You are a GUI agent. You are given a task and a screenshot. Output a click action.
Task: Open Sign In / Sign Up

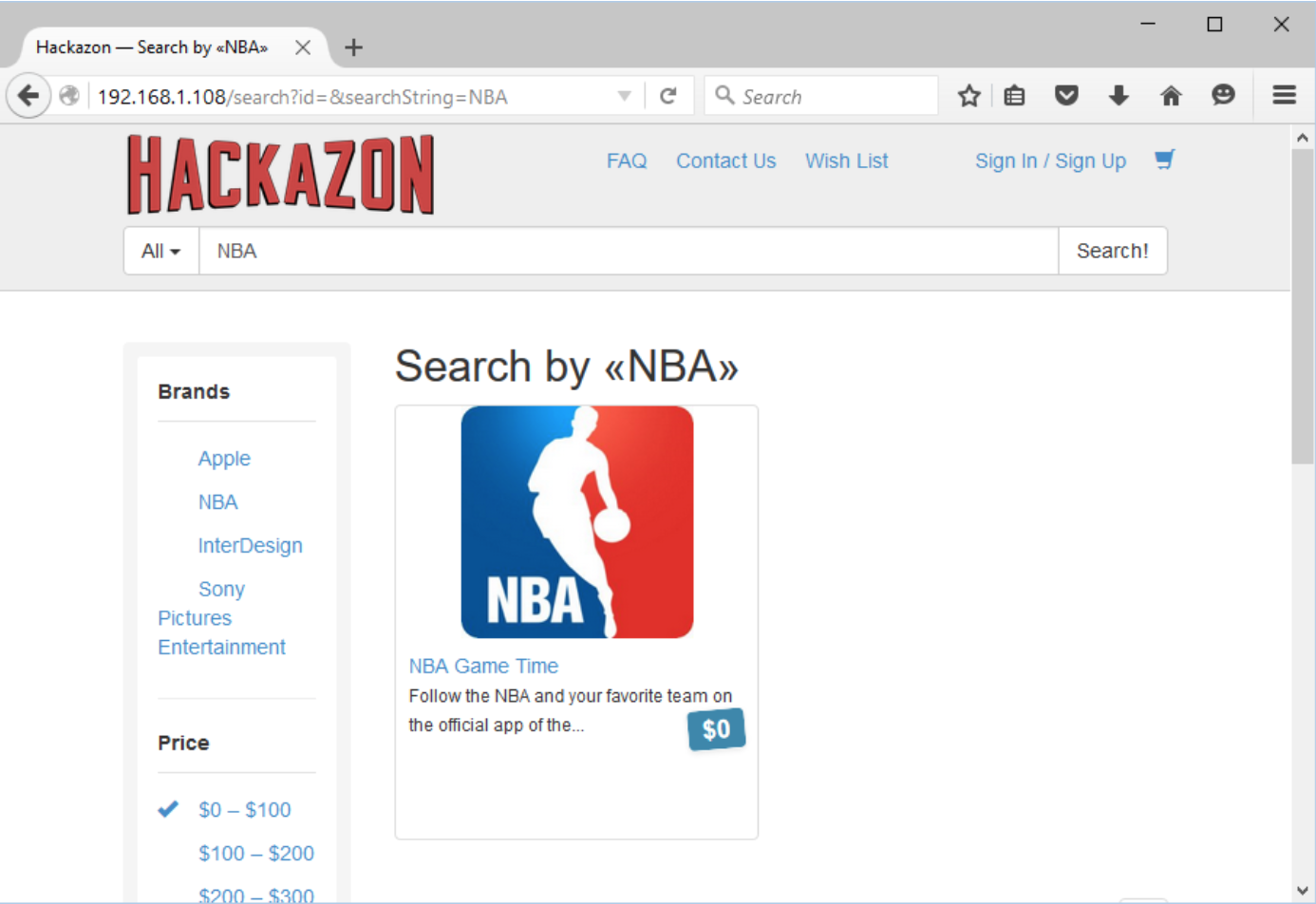(1050, 161)
